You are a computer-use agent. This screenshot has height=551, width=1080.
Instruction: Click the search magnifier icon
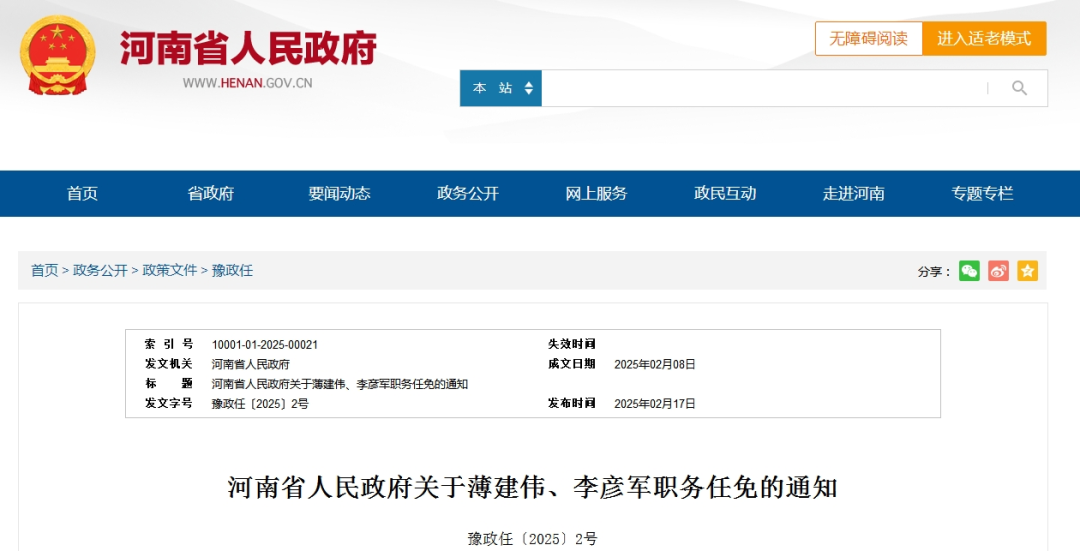tap(1019, 88)
